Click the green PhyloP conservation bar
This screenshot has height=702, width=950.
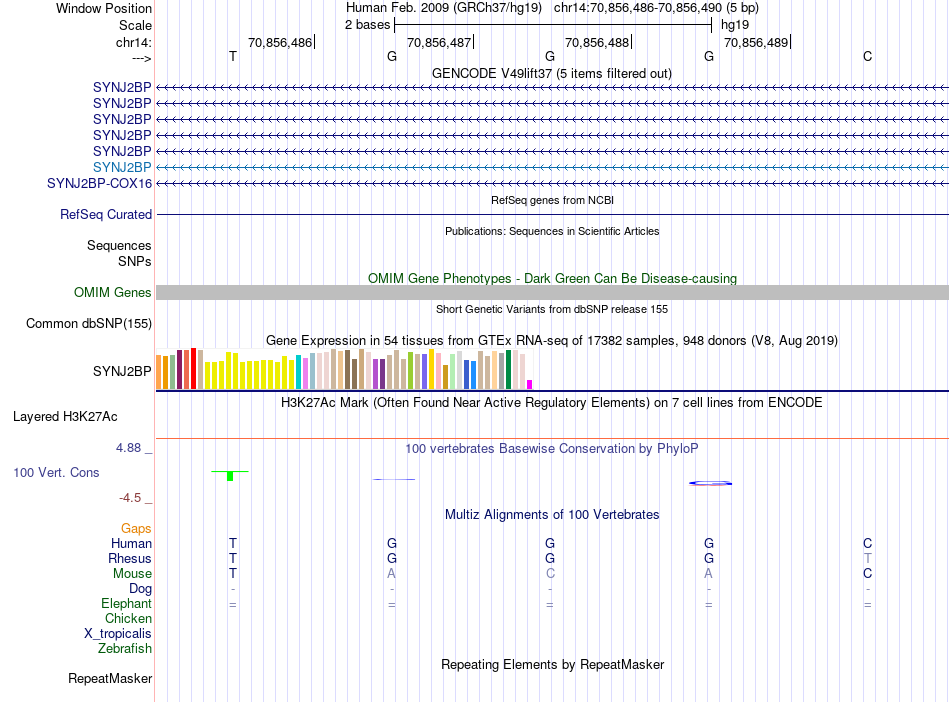[x=230, y=476]
